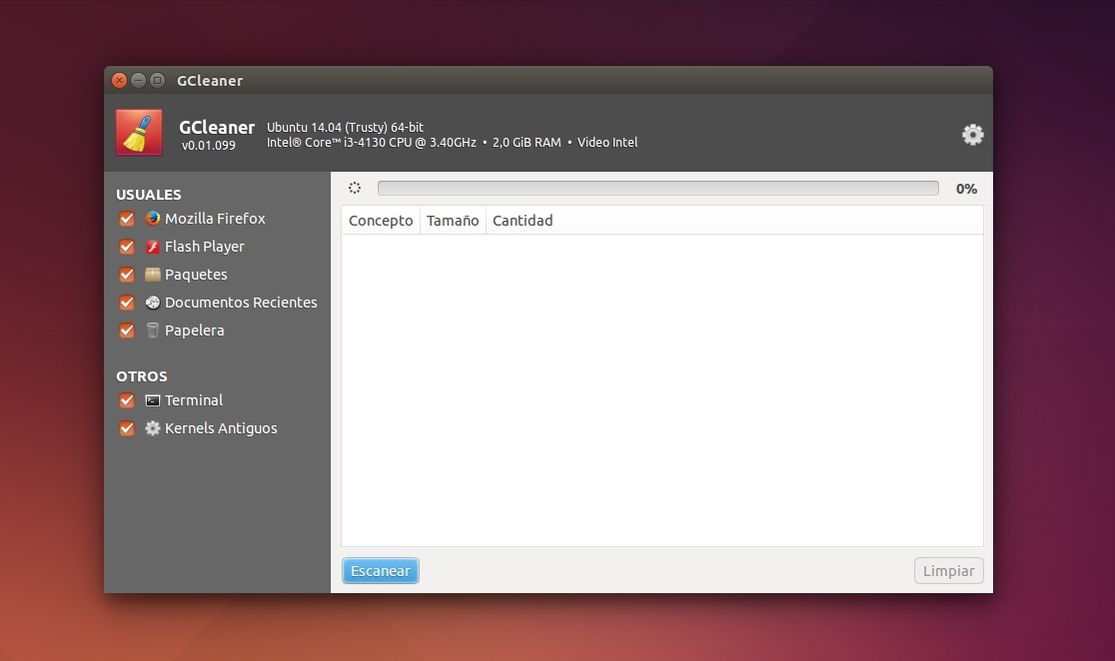Click the Cantidad column header
This screenshot has height=661, width=1115.
coord(522,221)
